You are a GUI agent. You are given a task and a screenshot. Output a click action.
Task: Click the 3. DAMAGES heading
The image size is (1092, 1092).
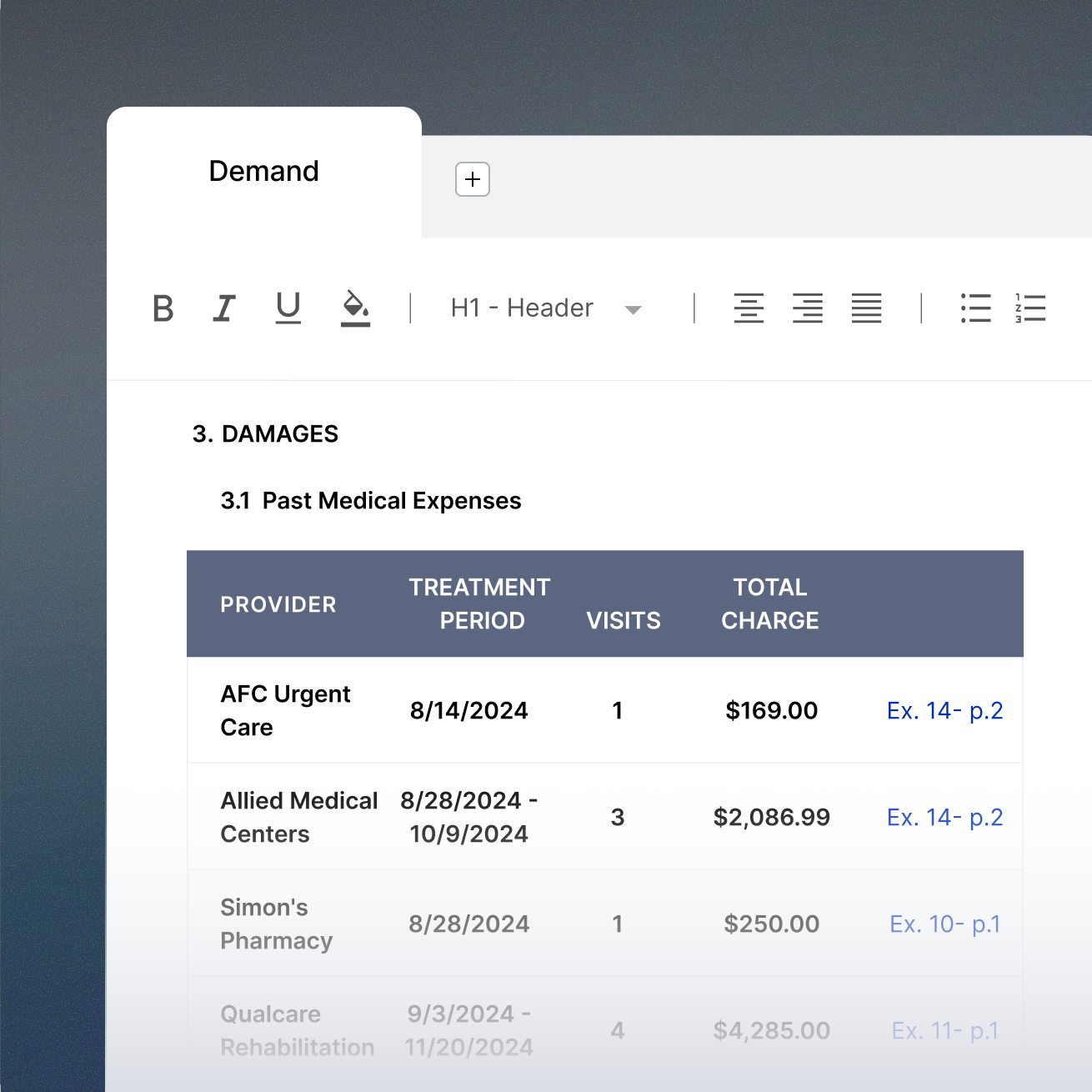click(x=265, y=434)
